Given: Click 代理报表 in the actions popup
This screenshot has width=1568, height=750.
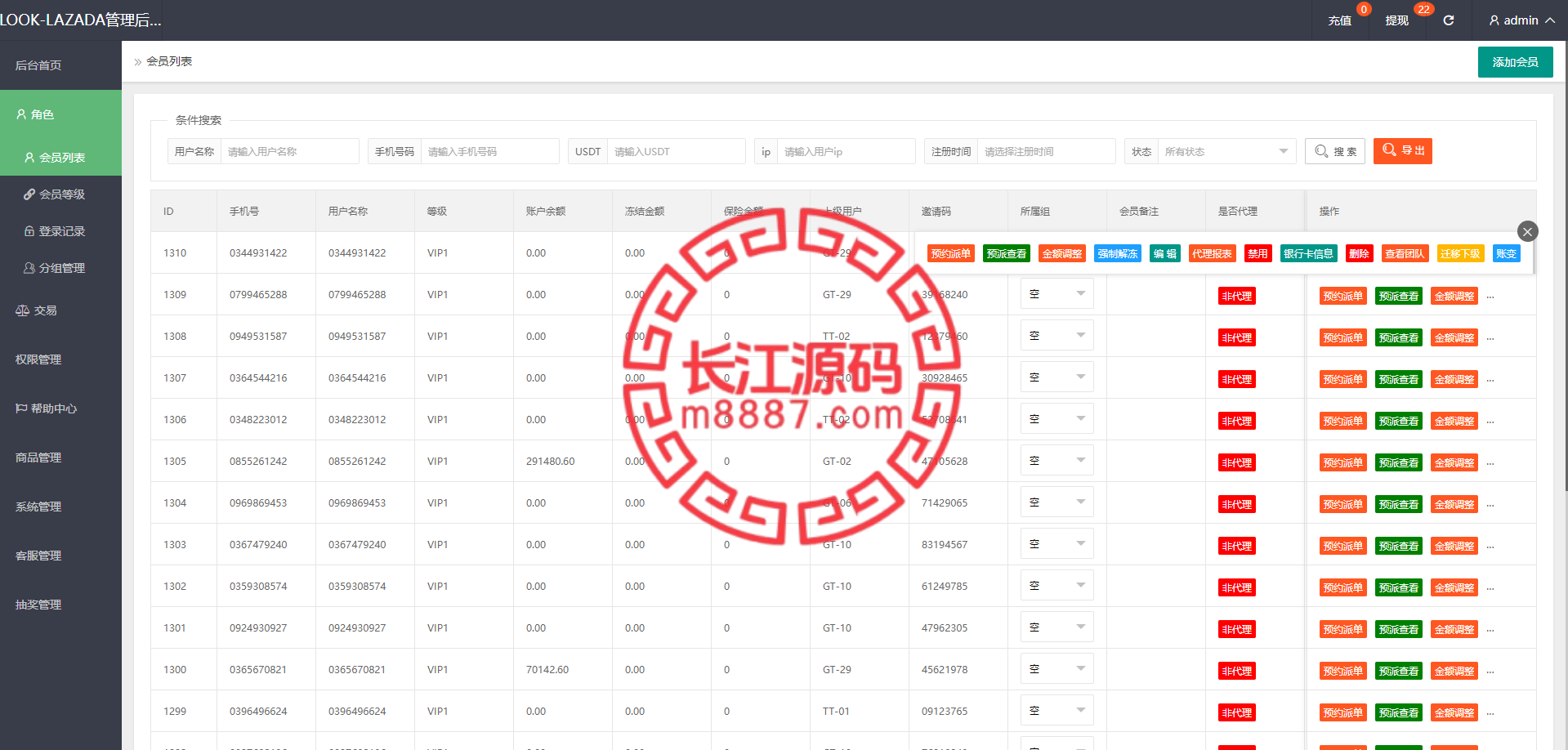Looking at the screenshot, I should click(x=1212, y=253).
